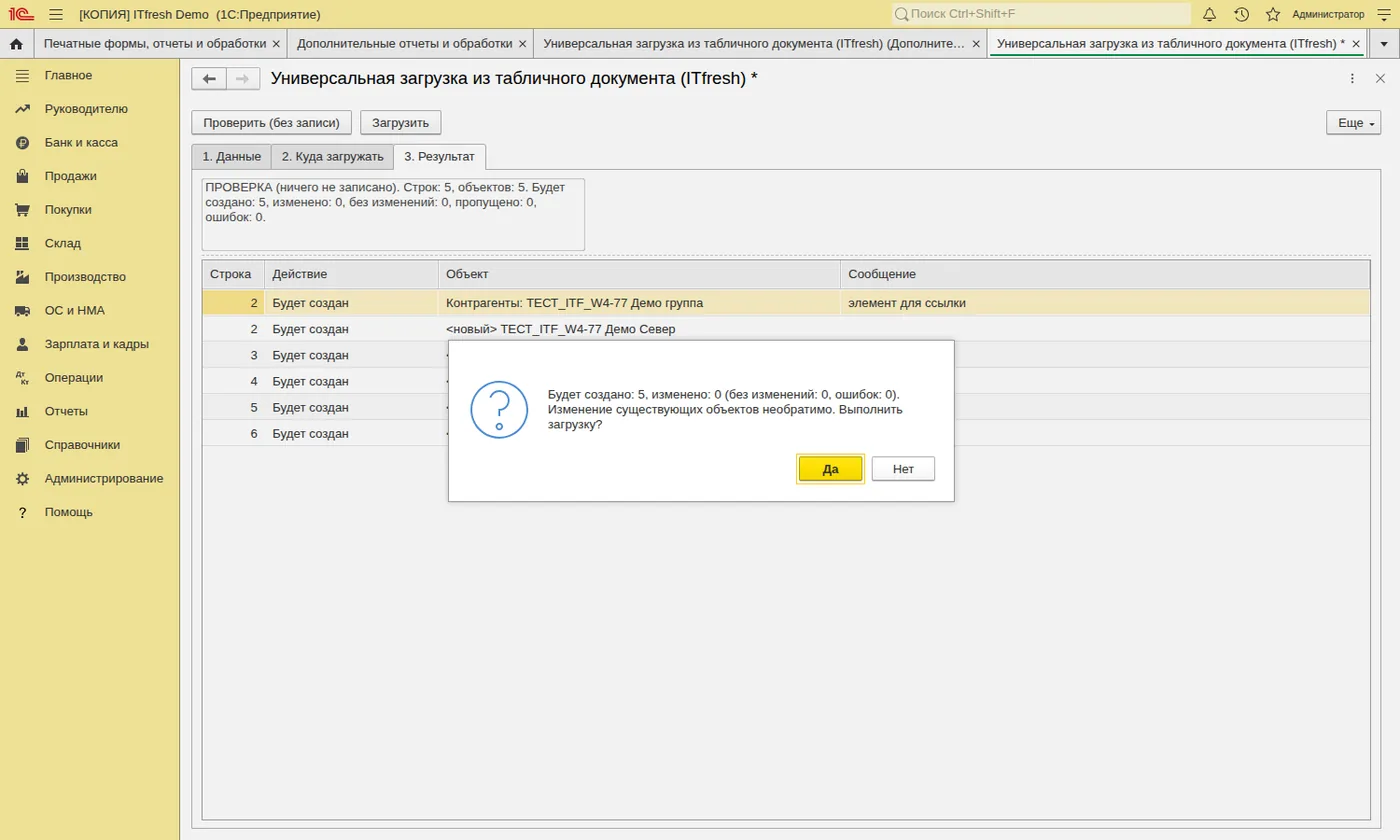Screen dimensions: 1400x840
Task: Open Руководителю section
Action: pyautogui.click(x=86, y=109)
